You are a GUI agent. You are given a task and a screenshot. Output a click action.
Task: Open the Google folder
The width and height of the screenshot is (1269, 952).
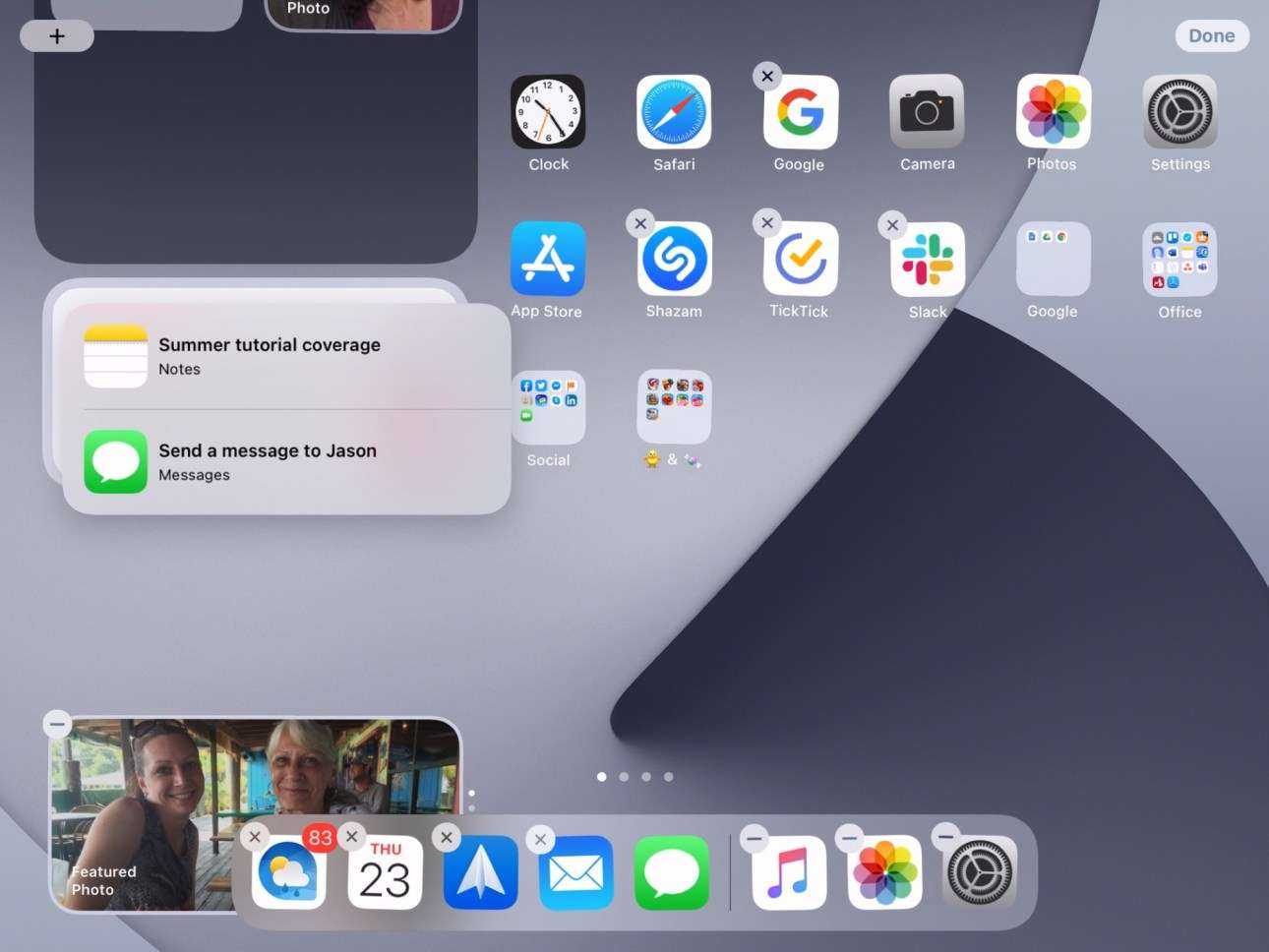point(1053,260)
